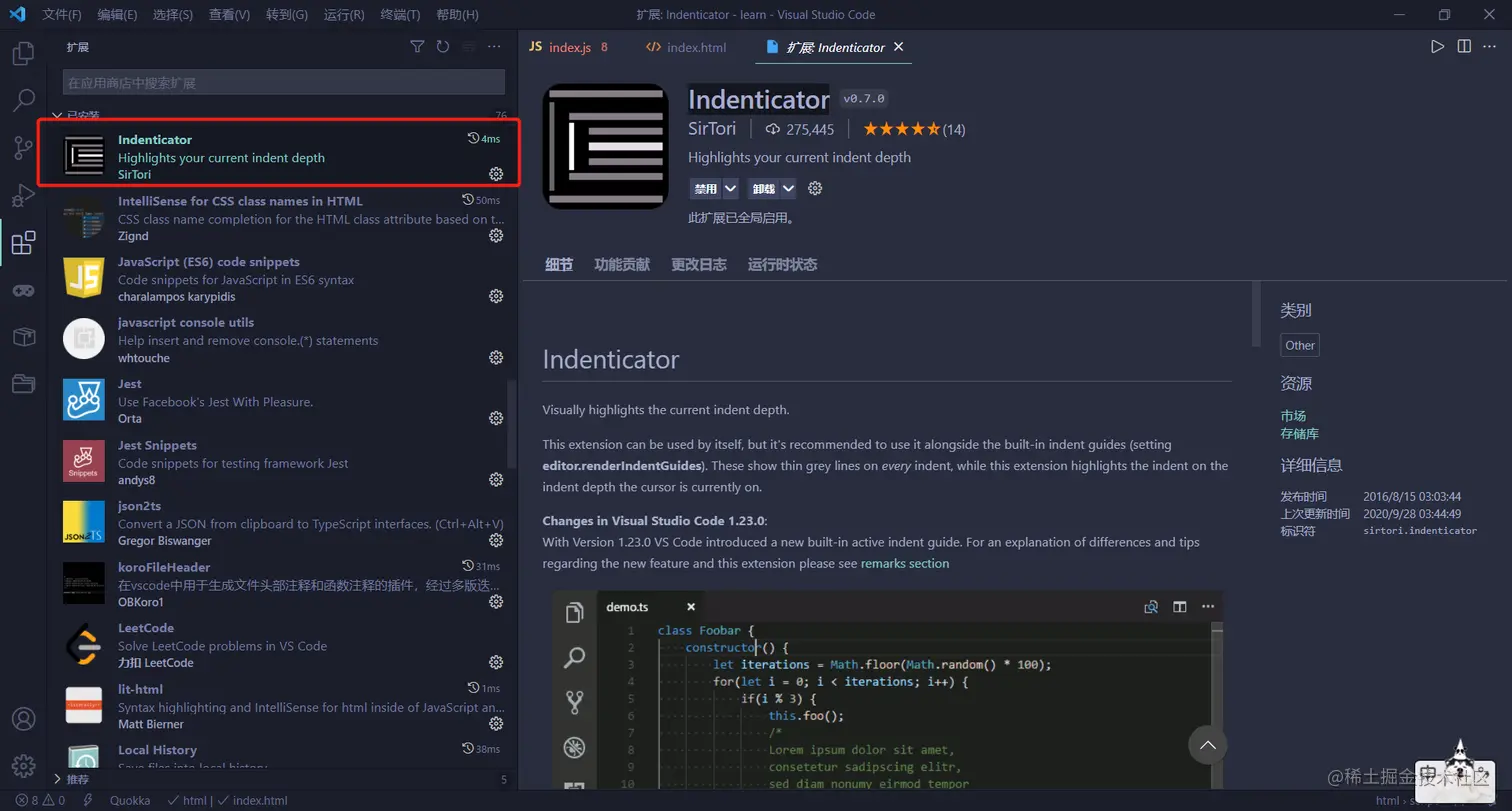Open the package box activity bar icon
The image size is (1512, 811).
pos(23,337)
